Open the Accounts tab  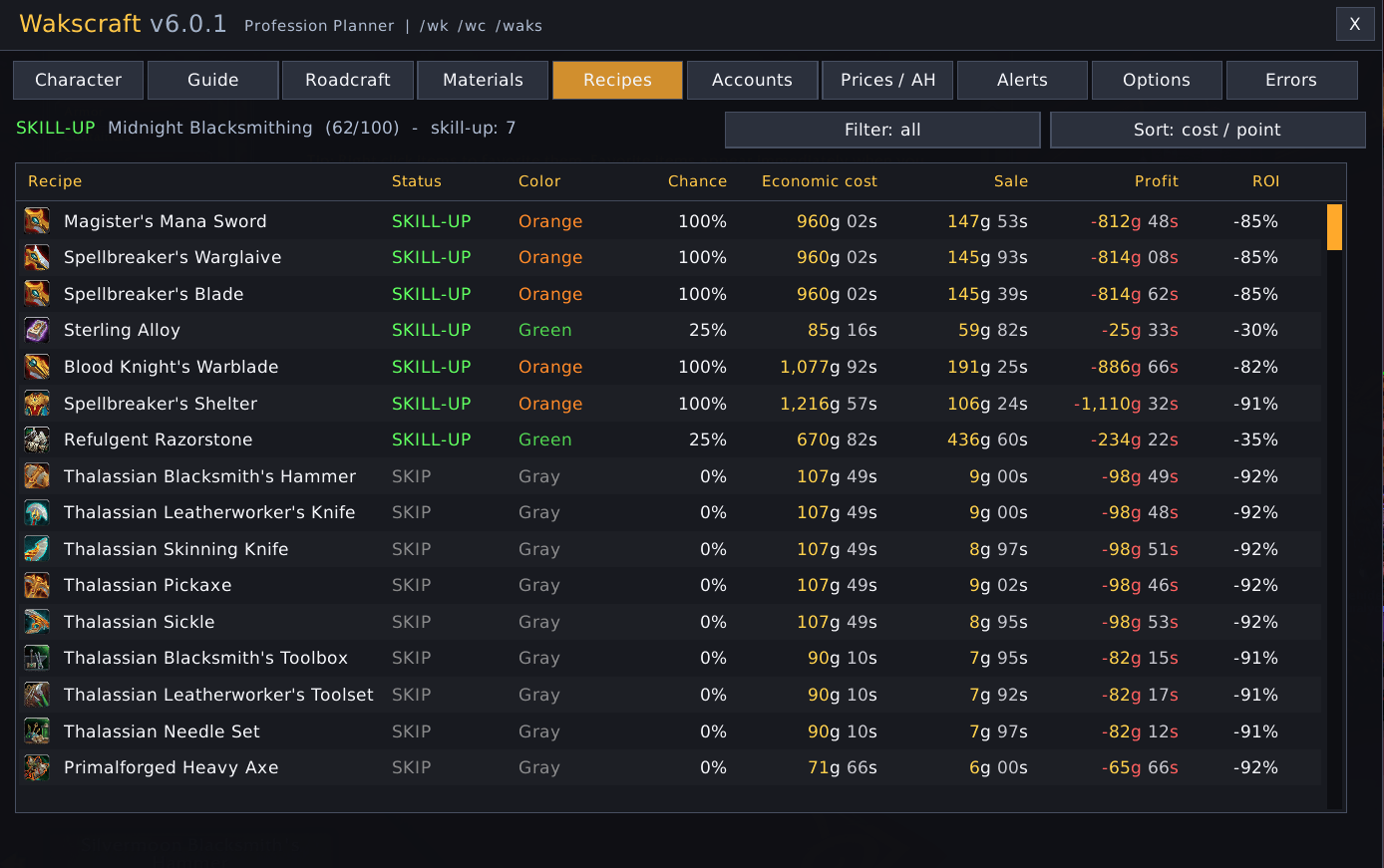tap(752, 80)
